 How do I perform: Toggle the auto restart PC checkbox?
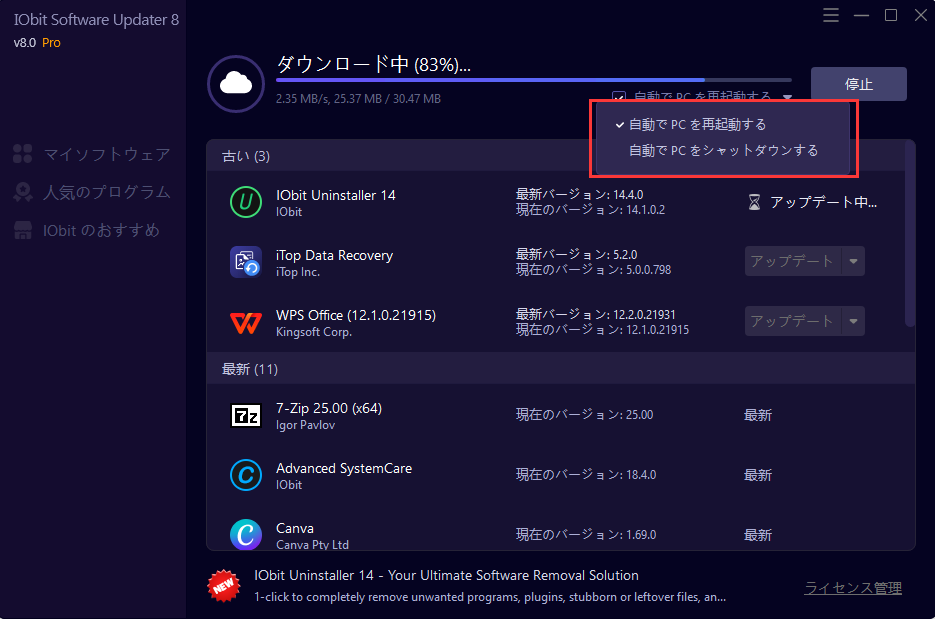point(619,96)
